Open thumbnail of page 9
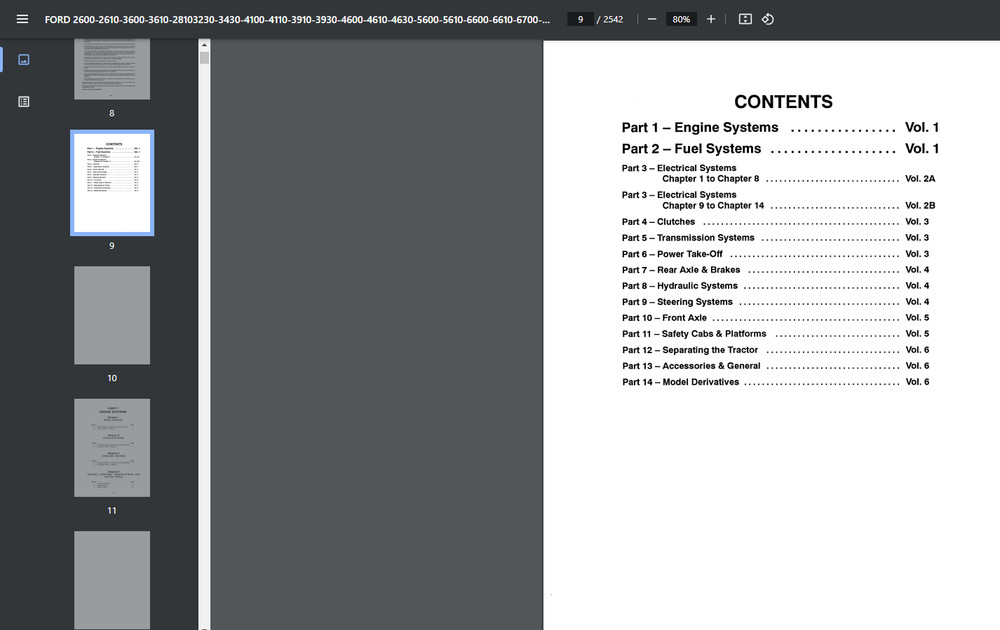The height and width of the screenshot is (630, 1000). pos(112,183)
